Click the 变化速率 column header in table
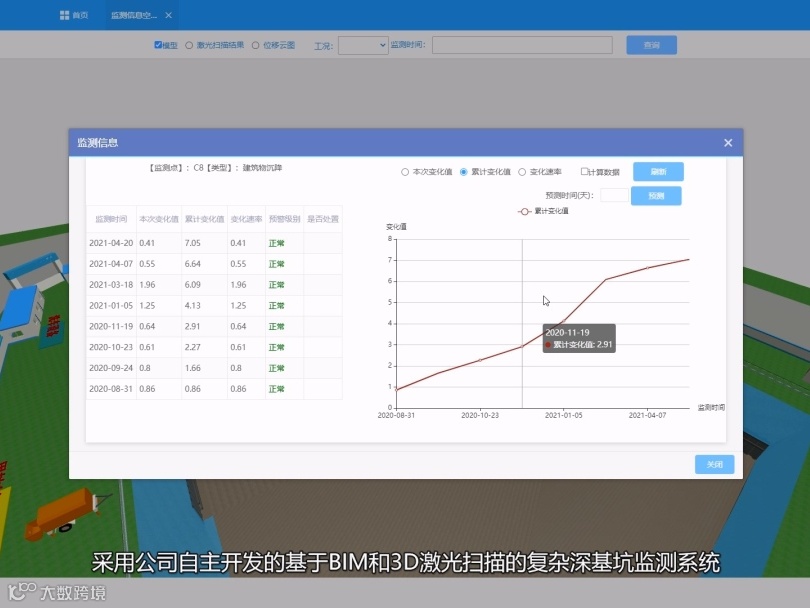This screenshot has width=810, height=608. (246, 219)
